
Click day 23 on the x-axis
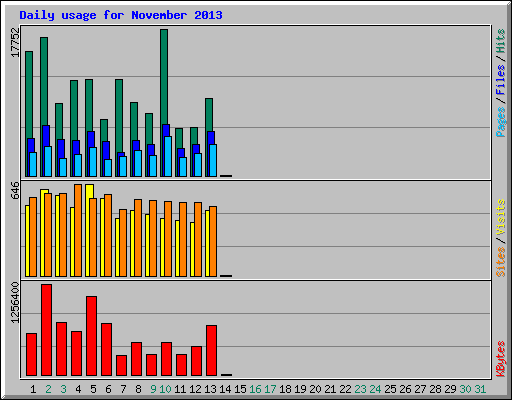[x=360, y=389]
